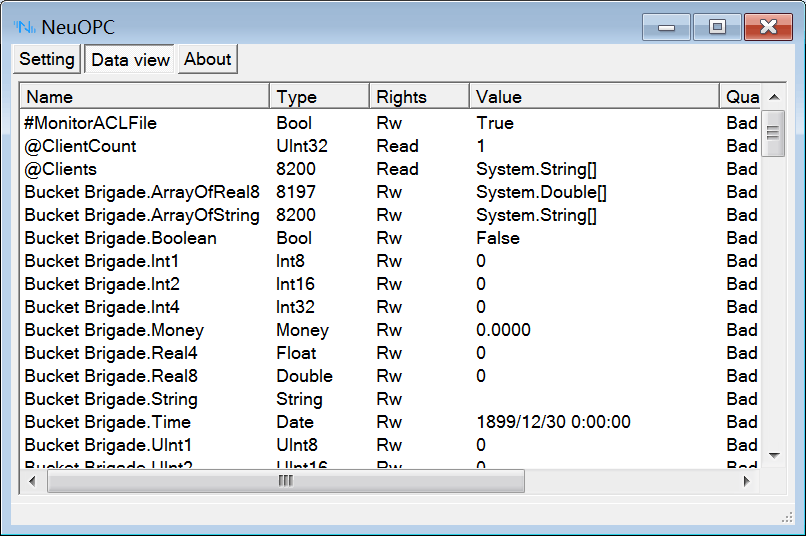Click the Rights column header
This screenshot has height=536, width=806.
pyautogui.click(x=419, y=97)
